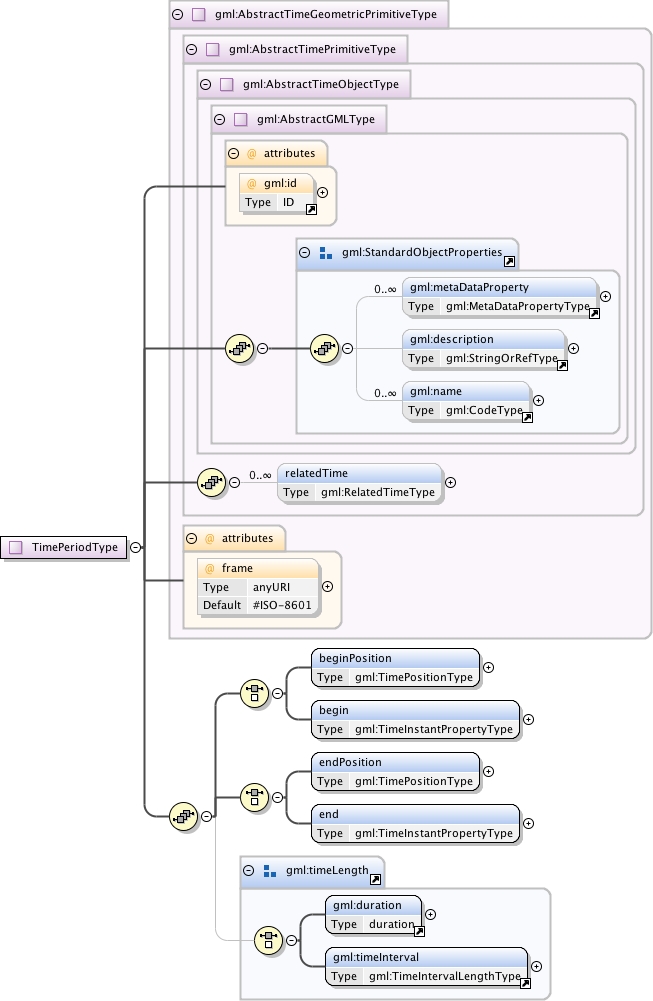653x1001 pixels.
Task: Follow the reference arrow on gml:name
Action: [x=527, y=418]
